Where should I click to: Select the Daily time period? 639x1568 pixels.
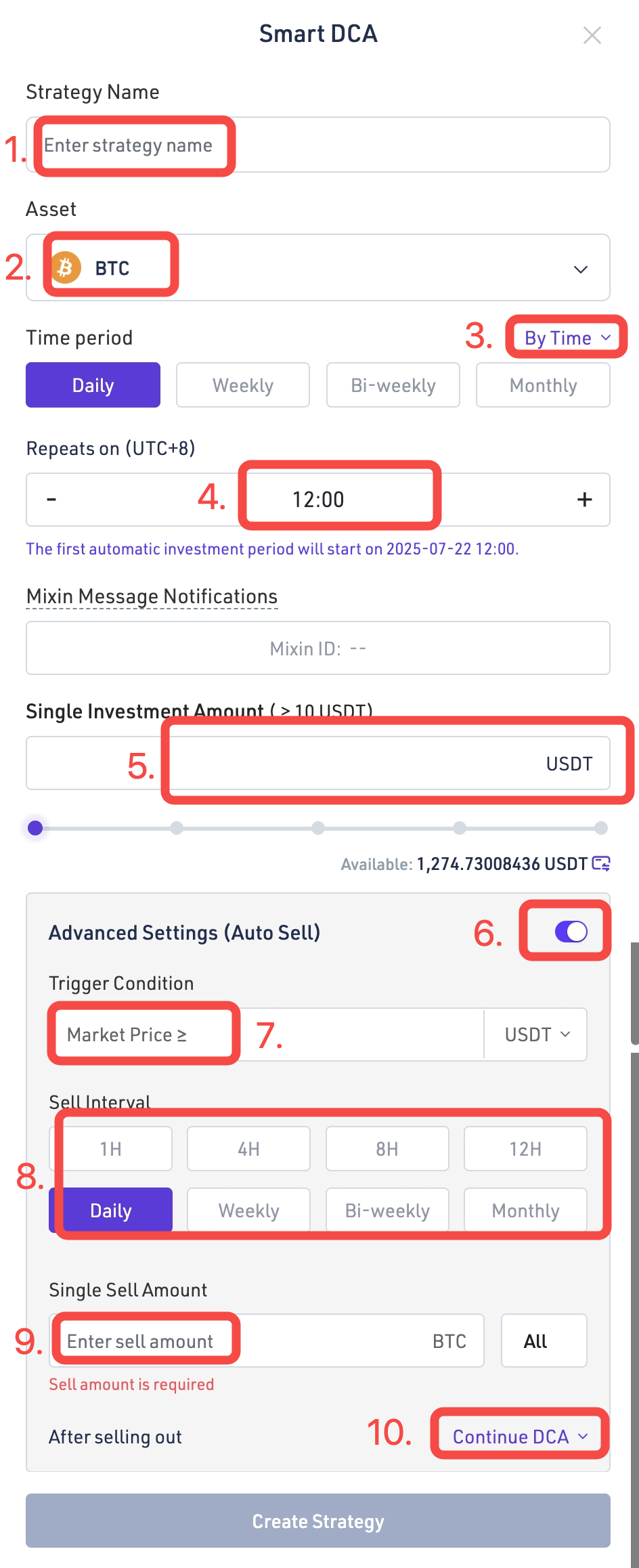click(x=93, y=385)
